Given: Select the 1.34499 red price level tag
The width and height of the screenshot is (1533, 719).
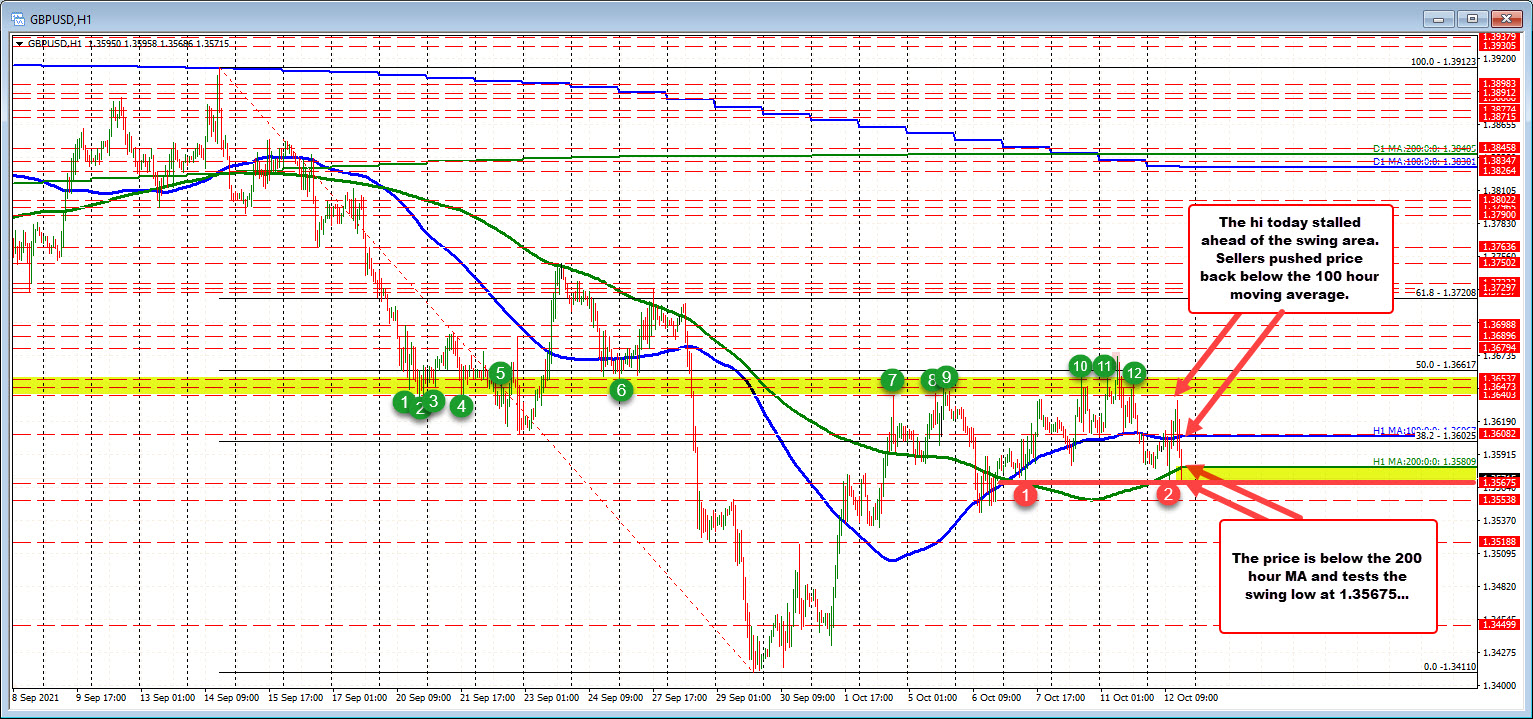Looking at the screenshot, I should 1503,625.
